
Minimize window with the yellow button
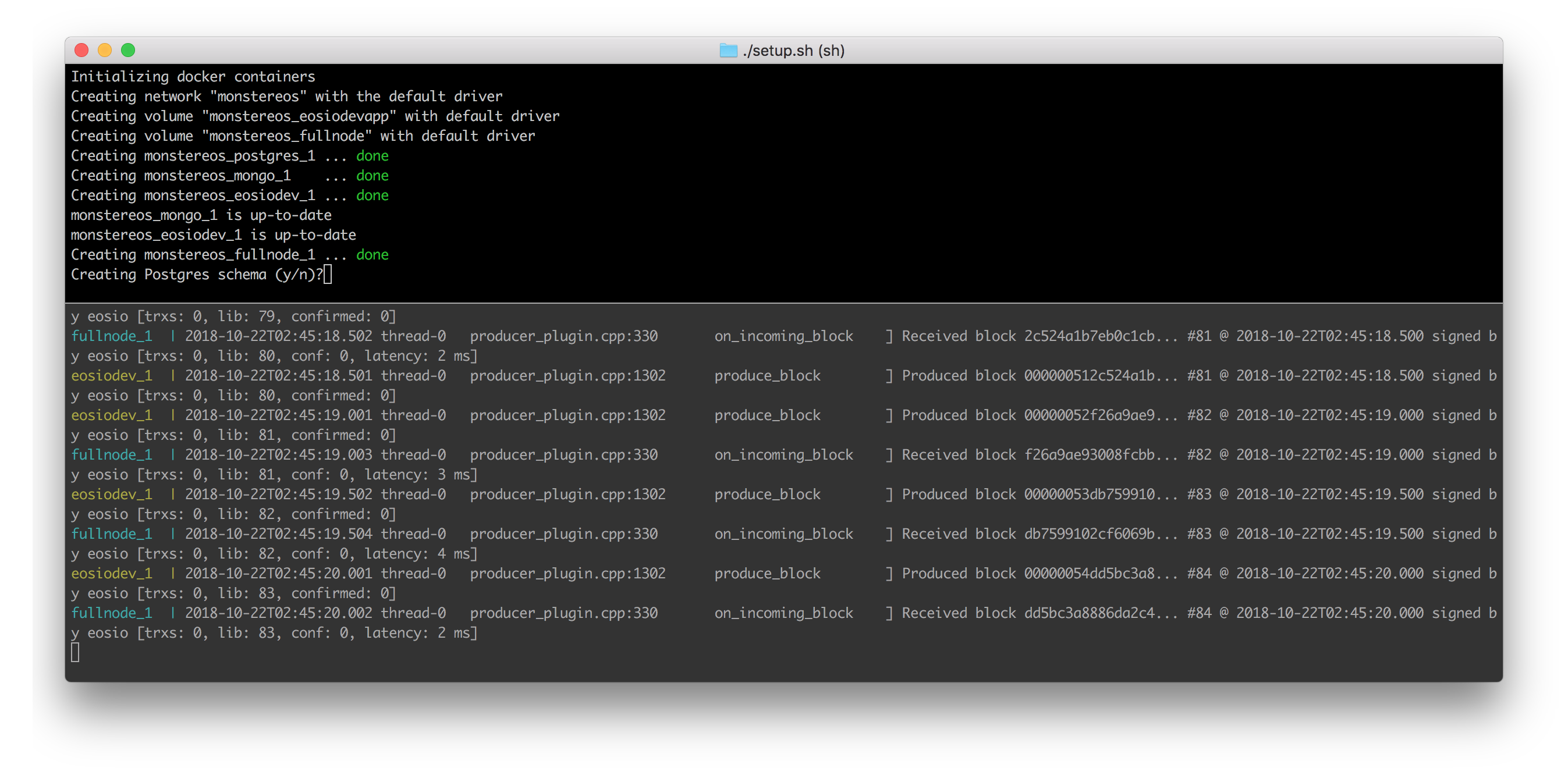(105, 50)
